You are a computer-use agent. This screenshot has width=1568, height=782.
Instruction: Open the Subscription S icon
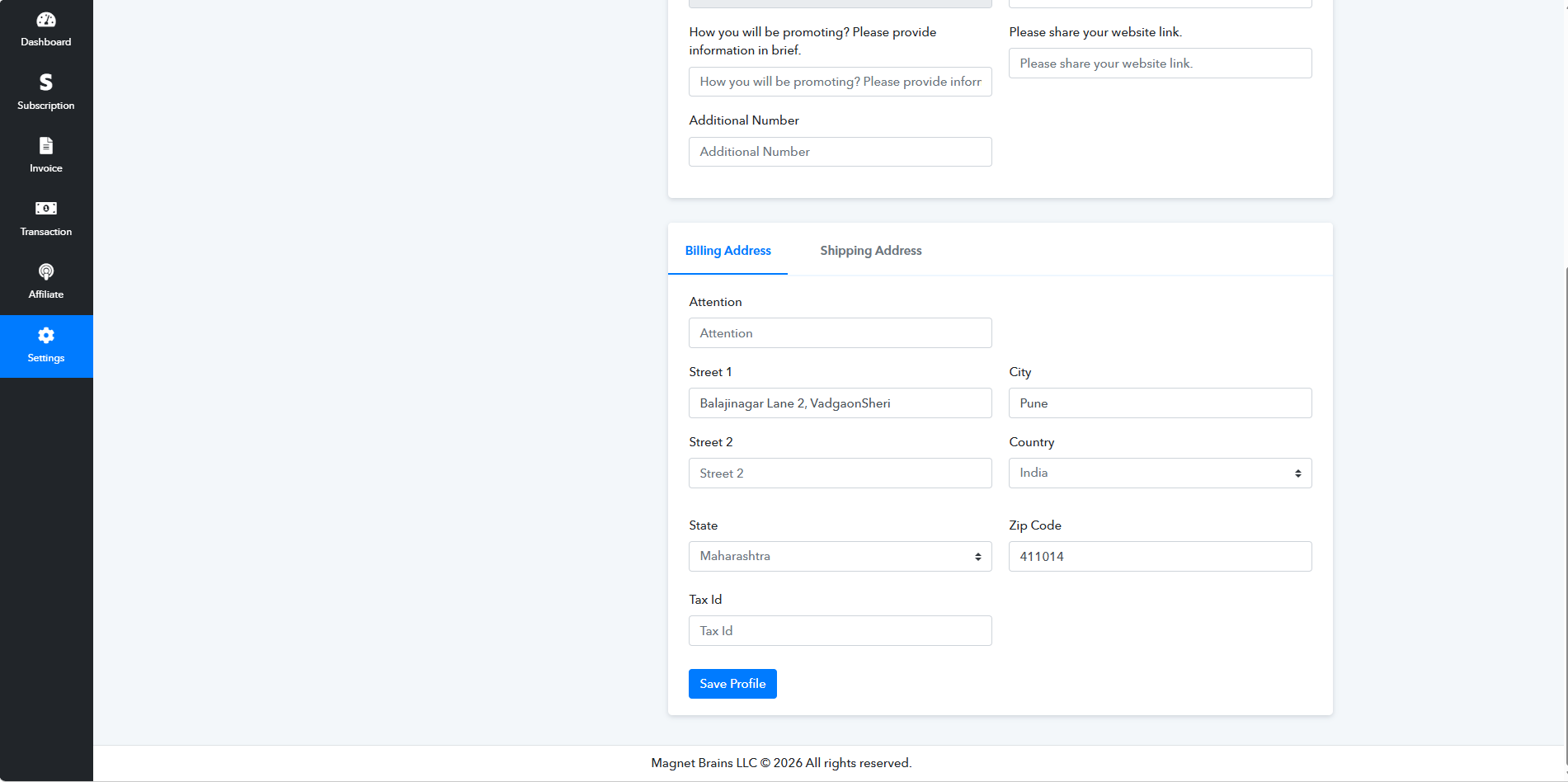(x=46, y=82)
